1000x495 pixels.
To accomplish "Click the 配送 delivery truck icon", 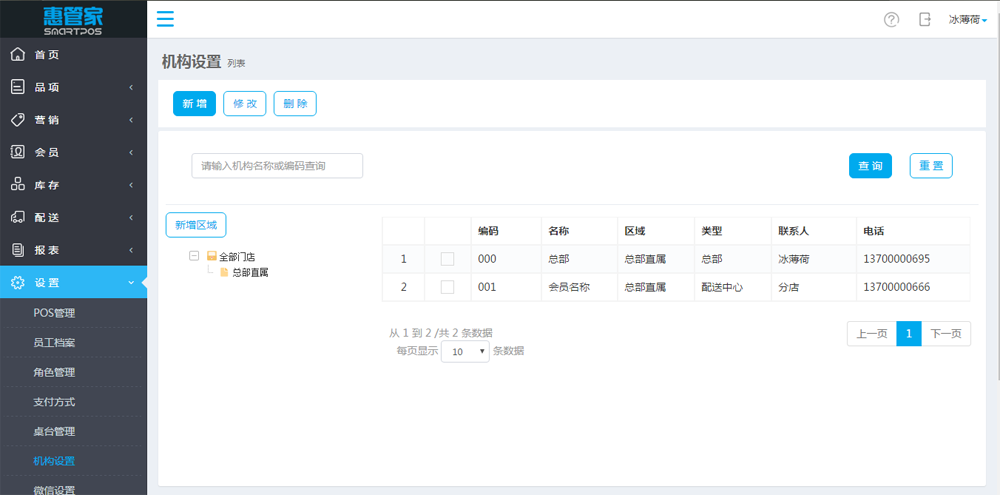I will tap(18, 218).
